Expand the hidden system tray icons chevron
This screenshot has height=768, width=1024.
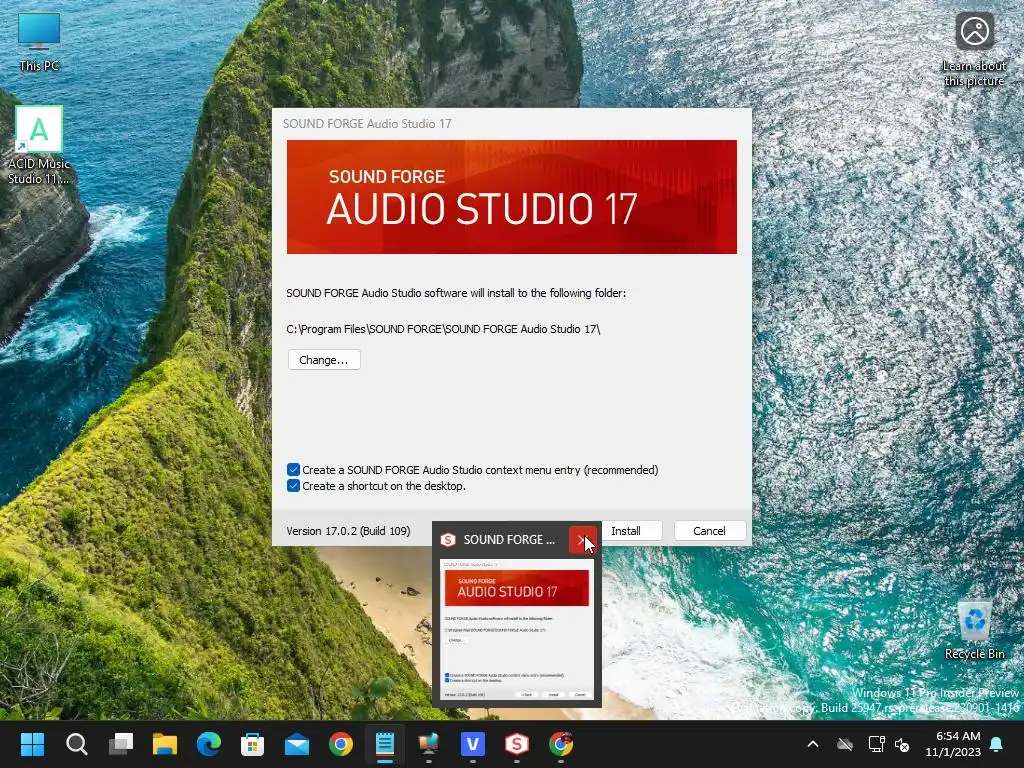[813, 744]
